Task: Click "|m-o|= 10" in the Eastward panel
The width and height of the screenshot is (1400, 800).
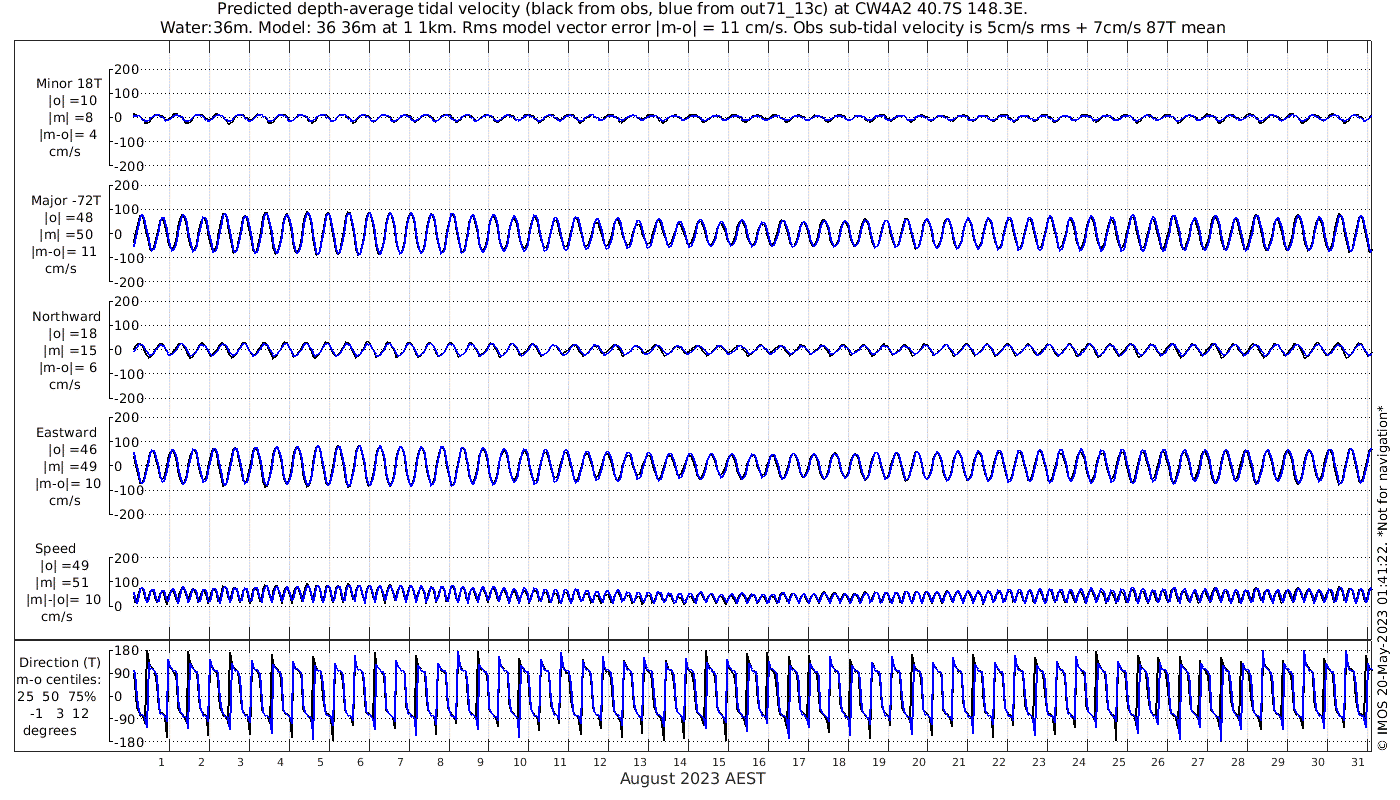Action: [x=68, y=484]
